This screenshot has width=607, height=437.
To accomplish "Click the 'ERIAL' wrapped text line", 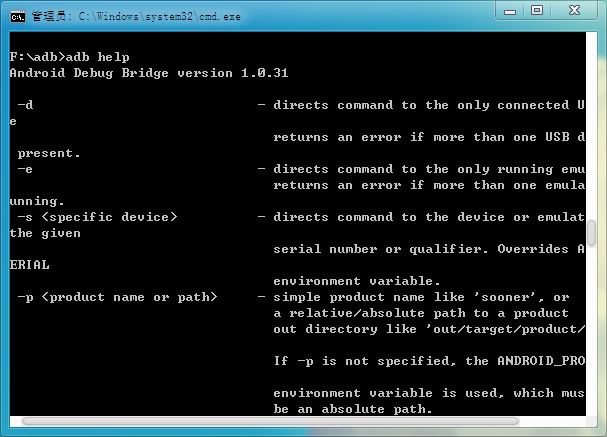I will [x=30, y=265].
